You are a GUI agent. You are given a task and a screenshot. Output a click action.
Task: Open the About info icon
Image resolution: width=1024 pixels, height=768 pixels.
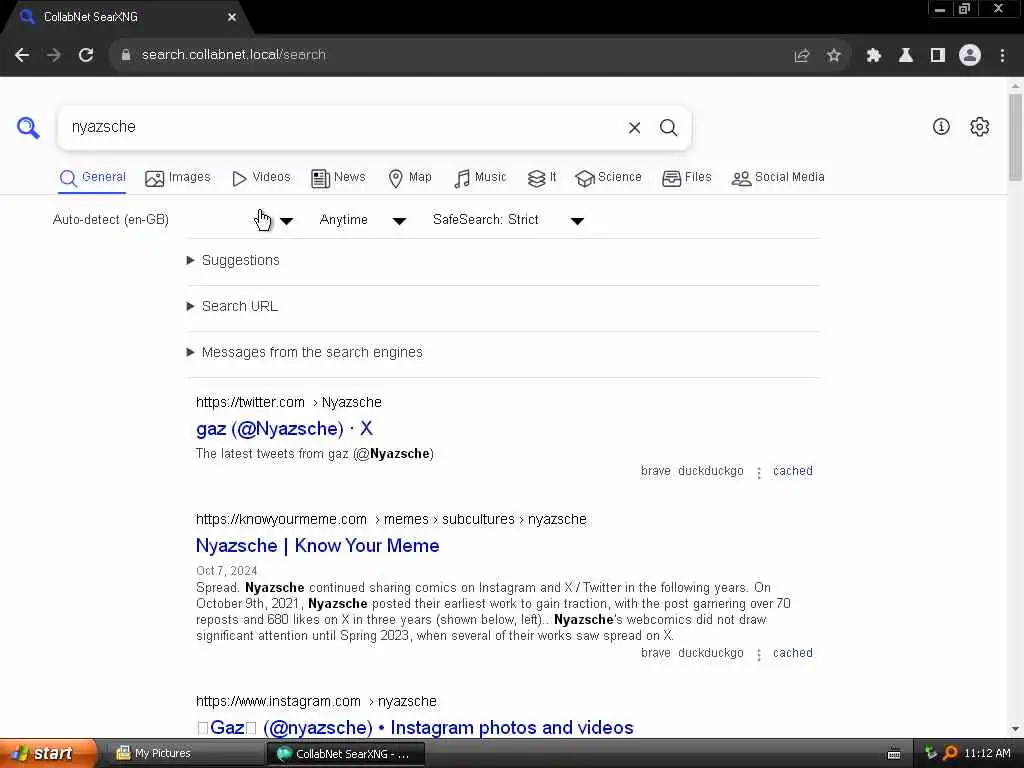[x=941, y=127]
